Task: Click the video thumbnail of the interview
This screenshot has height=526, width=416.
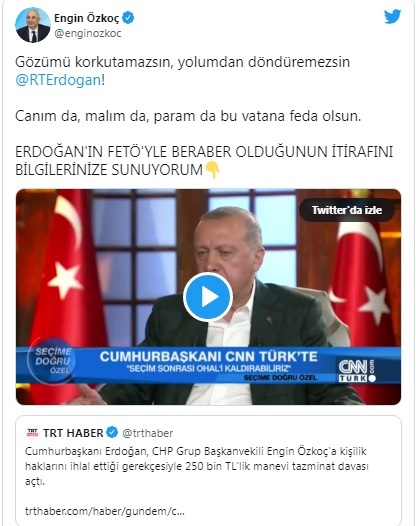Action: [x=208, y=297]
